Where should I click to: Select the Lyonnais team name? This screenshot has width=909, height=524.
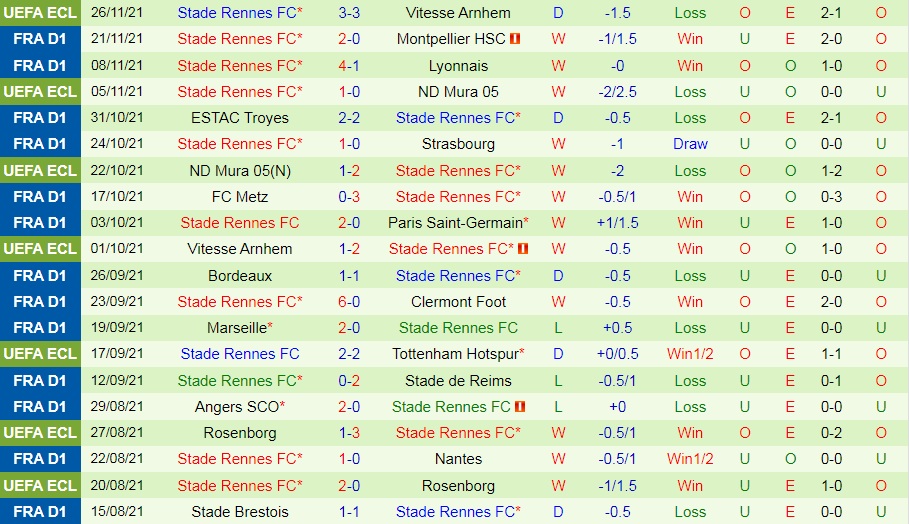pyautogui.click(x=458, y=66)
